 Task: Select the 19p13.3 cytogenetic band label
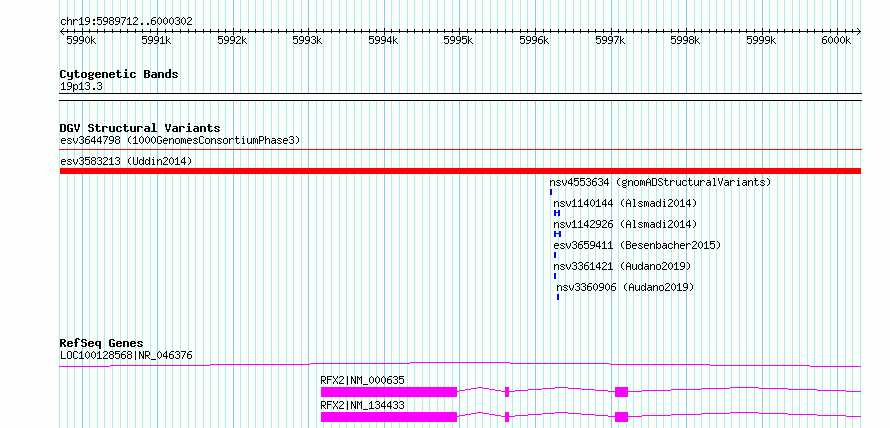[82, 87]
